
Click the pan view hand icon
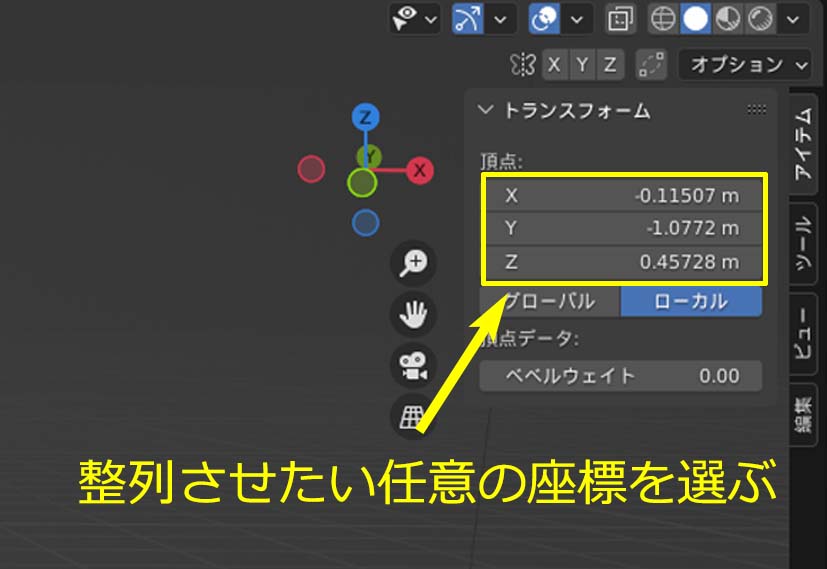(x=413, y=315)
